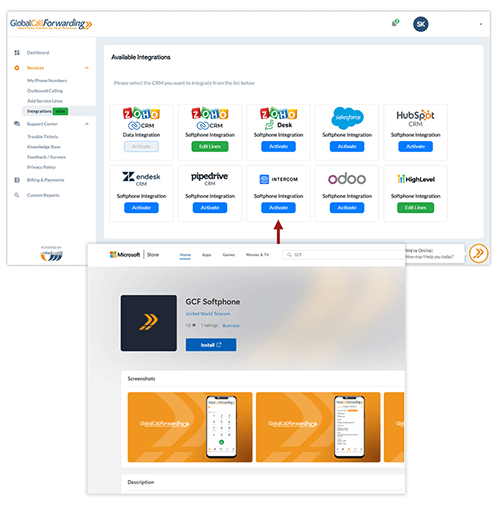500x505 pixels.
Task: Open My Phone Numbers
Action: pyautogui.click(x=47, y=81)
